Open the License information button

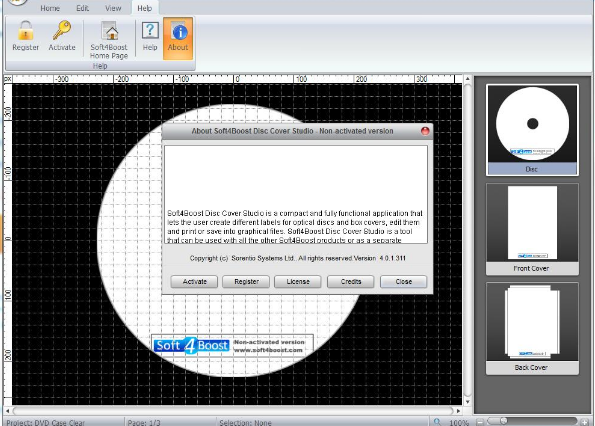(x=298, y=281)
